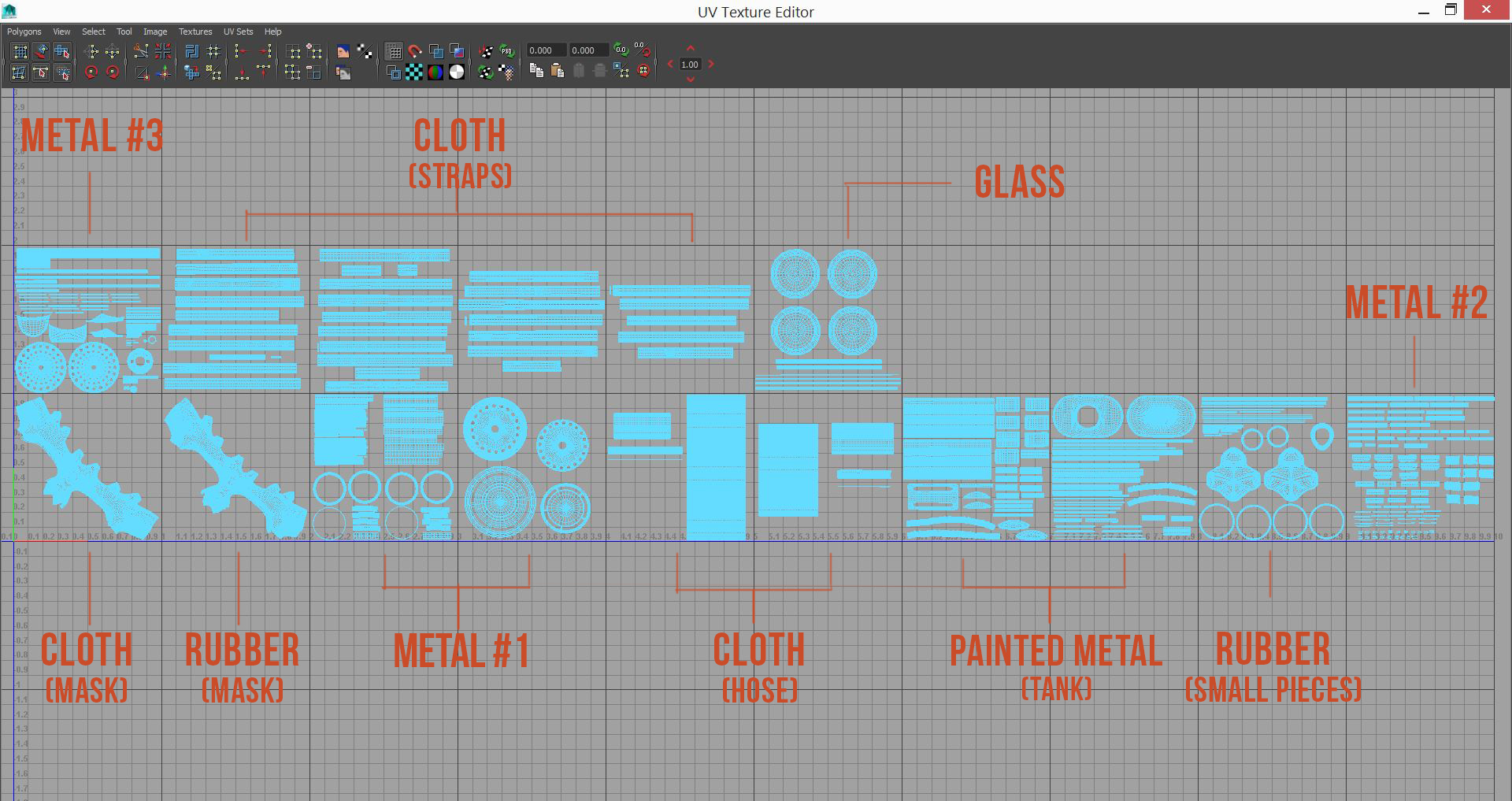Screen dimensions: 1512x801
Task: Refresh the current UV values
Action: 621,50
